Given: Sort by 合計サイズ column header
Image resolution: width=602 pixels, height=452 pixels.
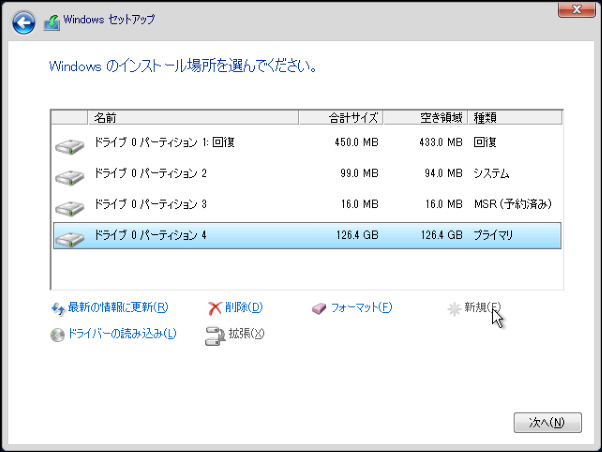Looking at the screenshot, I should (x=340, y=118).
